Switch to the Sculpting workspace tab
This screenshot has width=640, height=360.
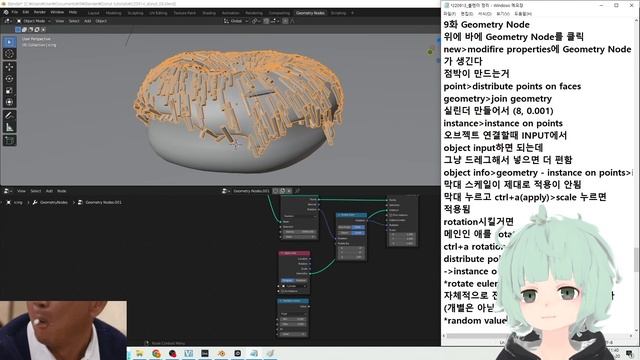point(136,13)
